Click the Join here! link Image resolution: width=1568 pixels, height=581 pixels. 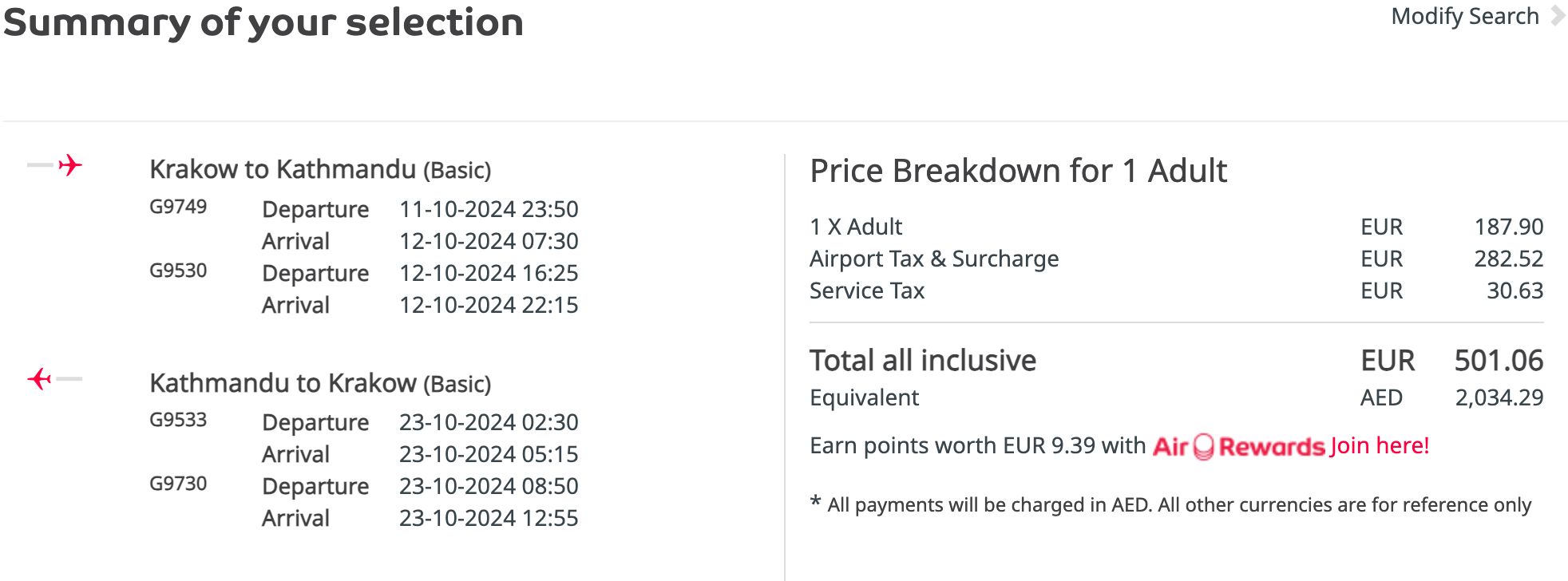1380,445
